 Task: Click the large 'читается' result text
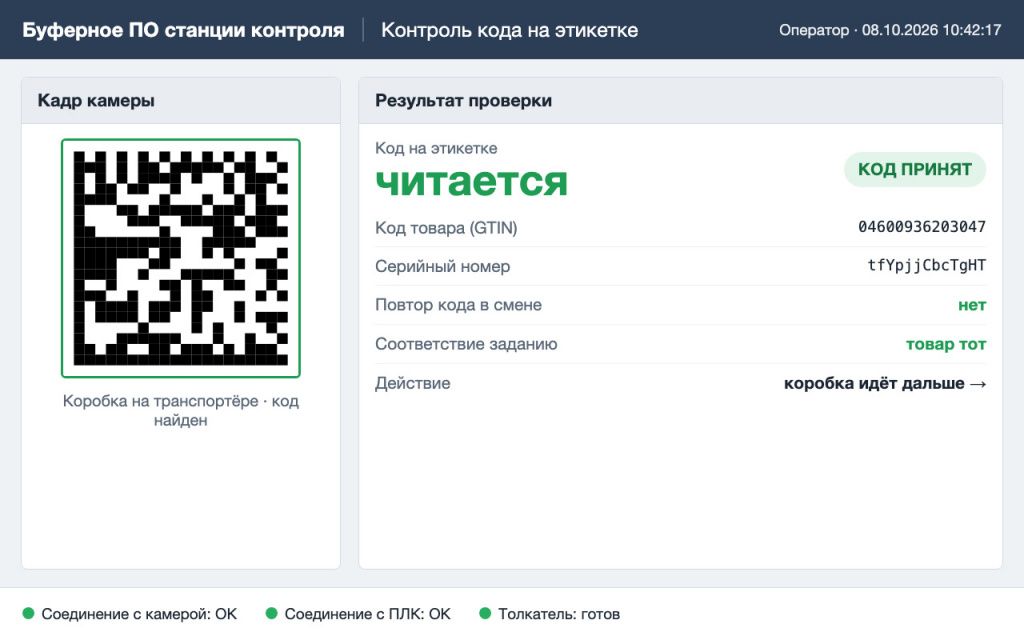(472, 182)
